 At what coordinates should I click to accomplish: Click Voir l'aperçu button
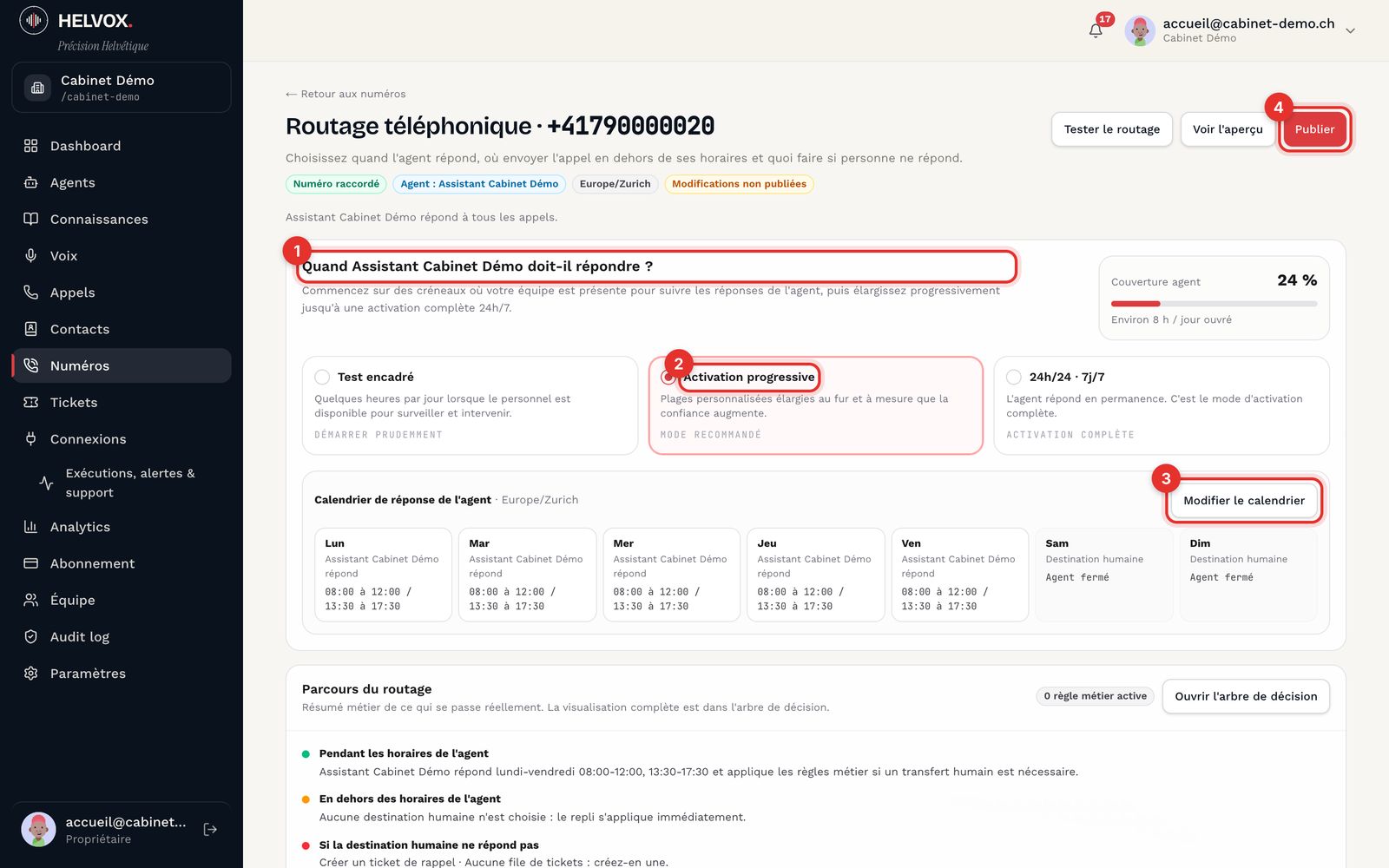pos(1228,129)
